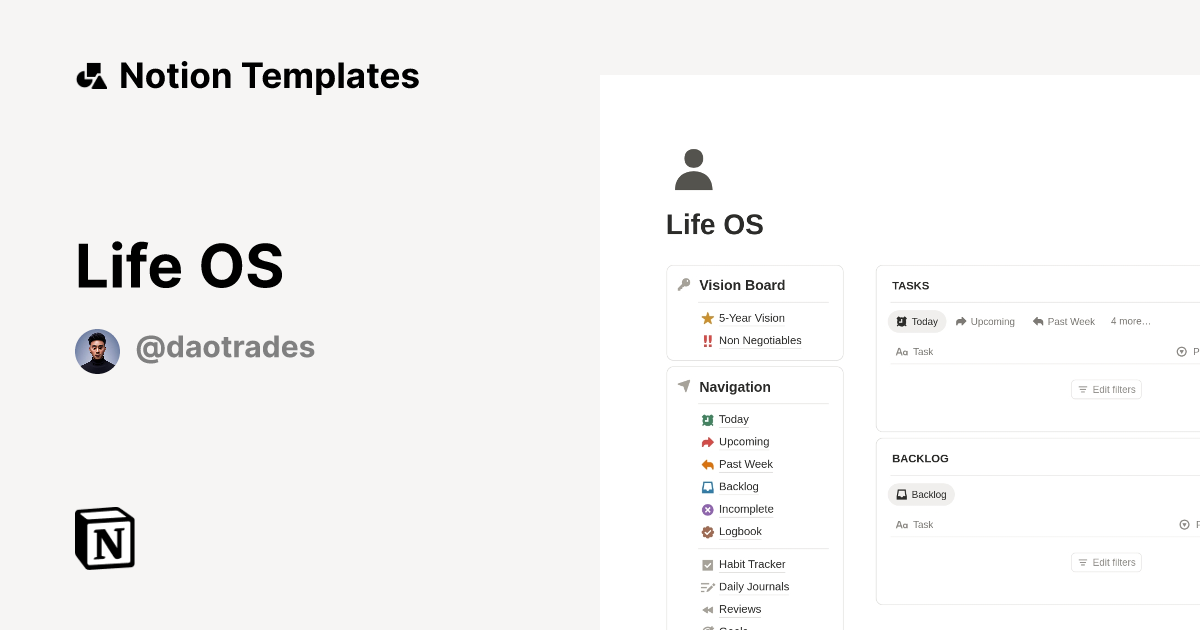Open the P column dropdown in Backlog
Screen dimensions: 1200x630
(1184, 524)
